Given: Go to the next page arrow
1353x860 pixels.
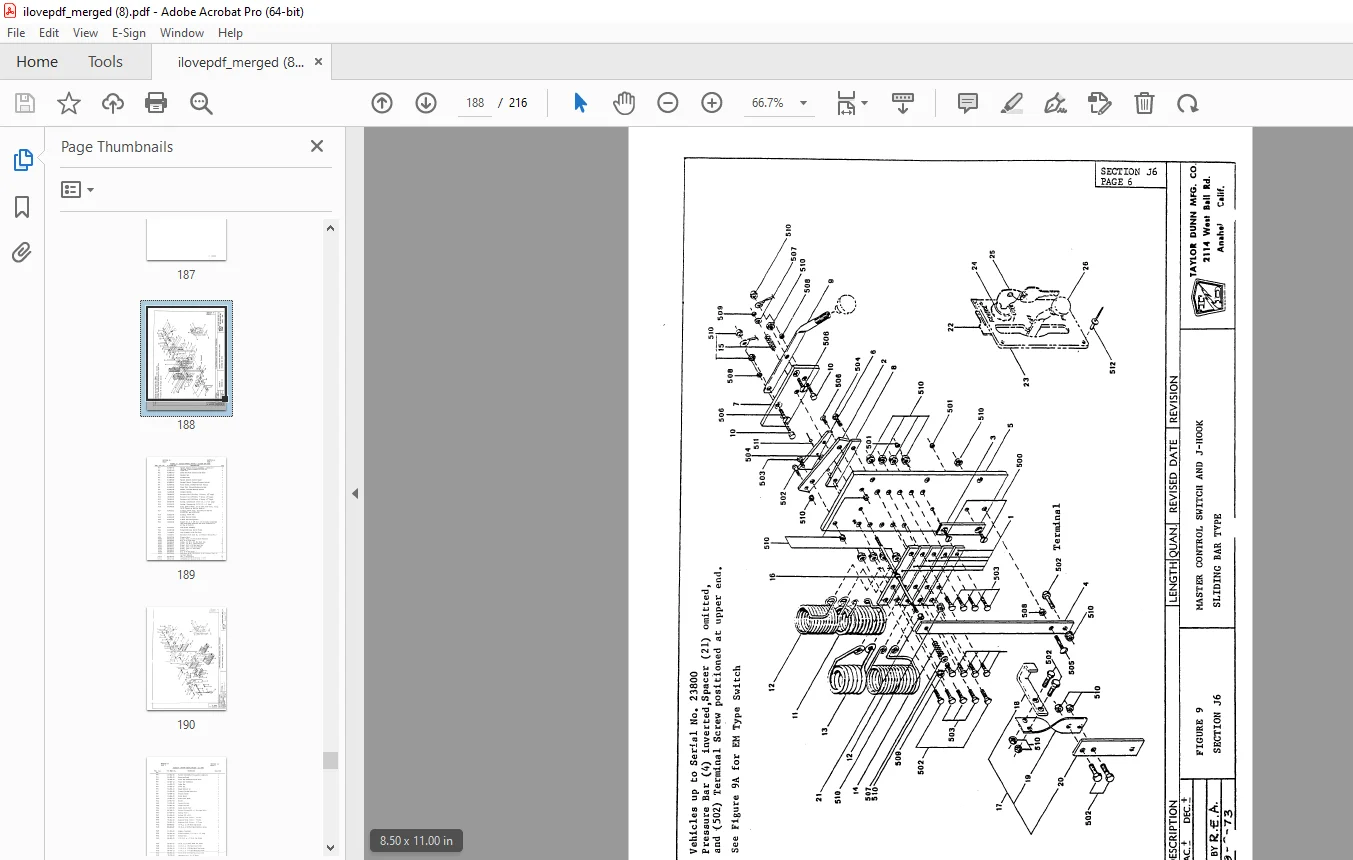Looking at the screenshot, I should point(426,103).
